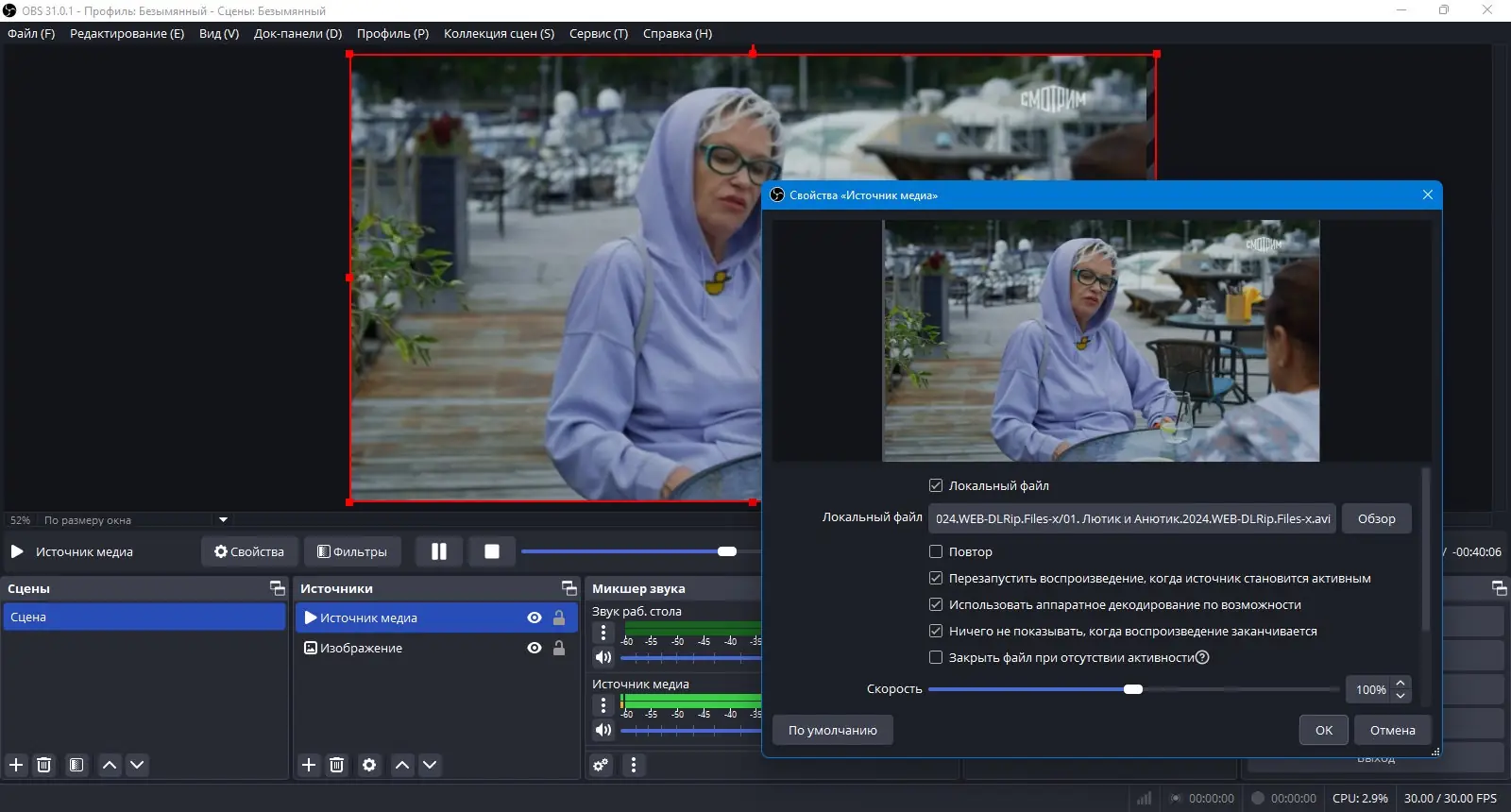The width and height of the screenshot is (1511, 812).
Task: Pause the media source playback
Action: (439, 551)
